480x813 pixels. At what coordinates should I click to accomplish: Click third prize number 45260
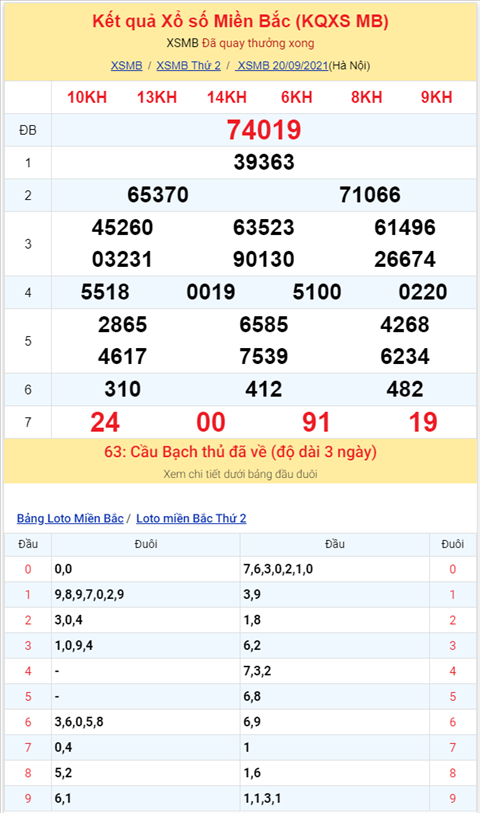122,228
